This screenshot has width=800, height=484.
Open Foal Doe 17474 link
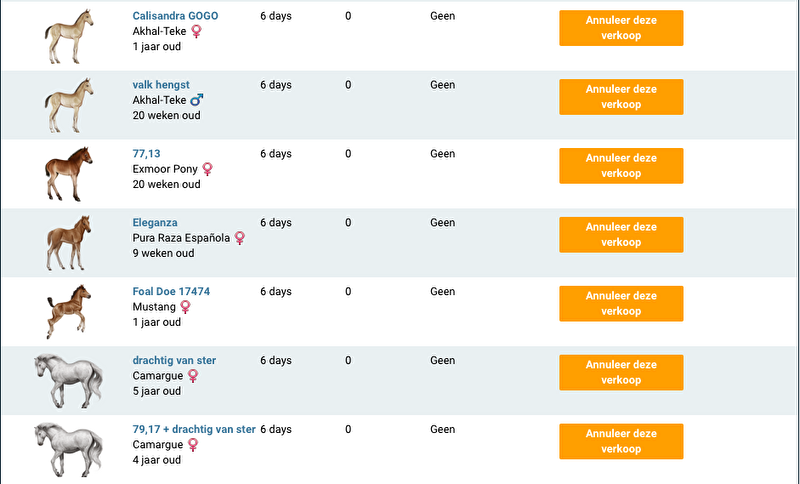click(171, 292)
